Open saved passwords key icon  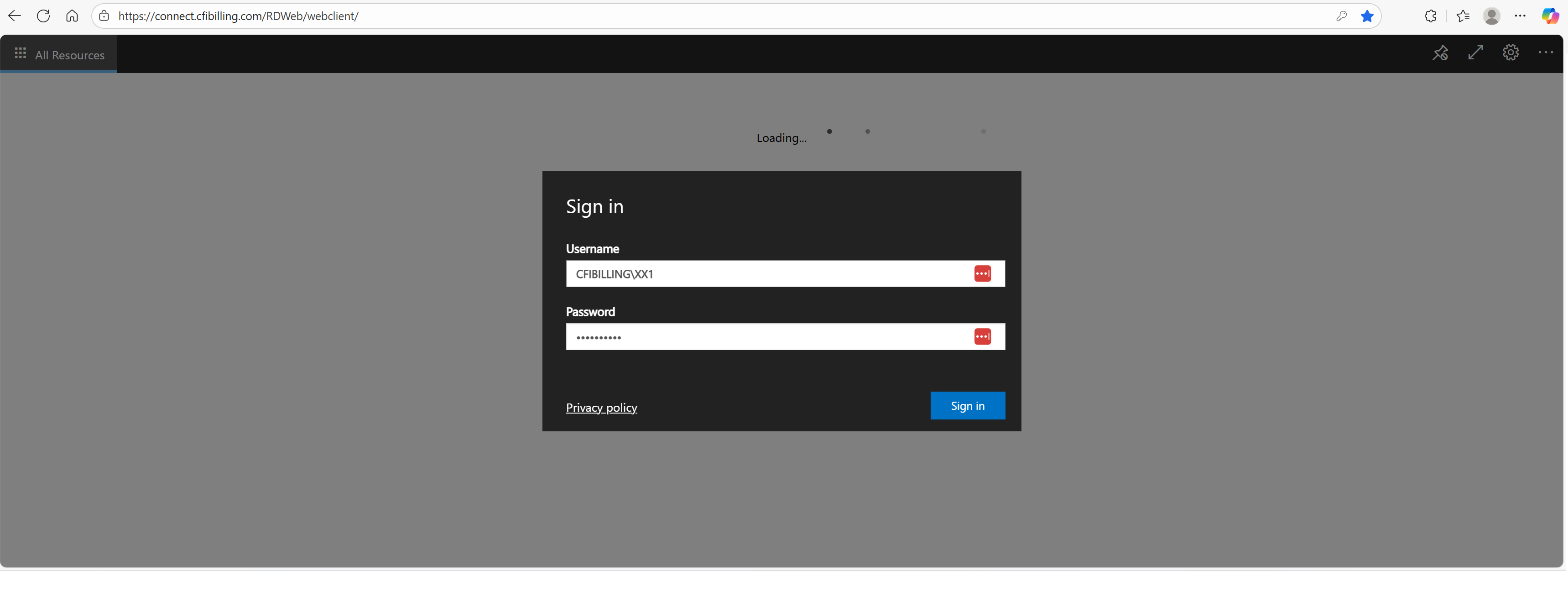coord(1341,16)
